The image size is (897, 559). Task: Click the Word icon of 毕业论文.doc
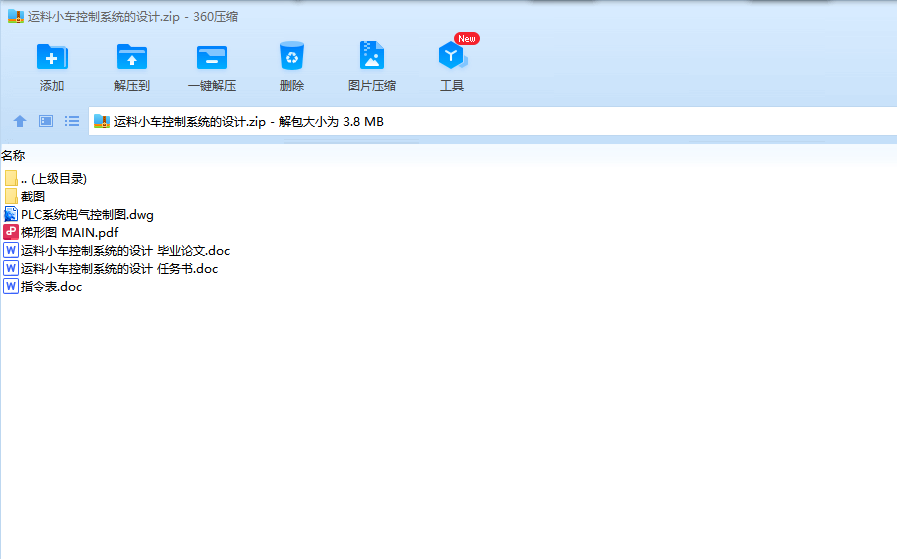(11, 251)
